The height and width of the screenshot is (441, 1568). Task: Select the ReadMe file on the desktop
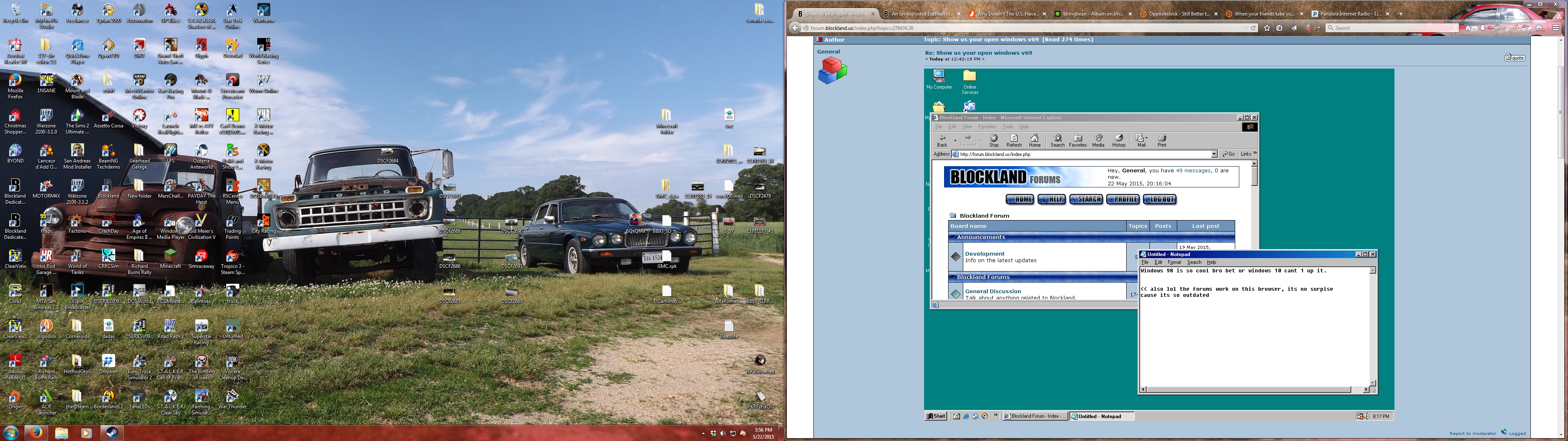pos(728,329)
